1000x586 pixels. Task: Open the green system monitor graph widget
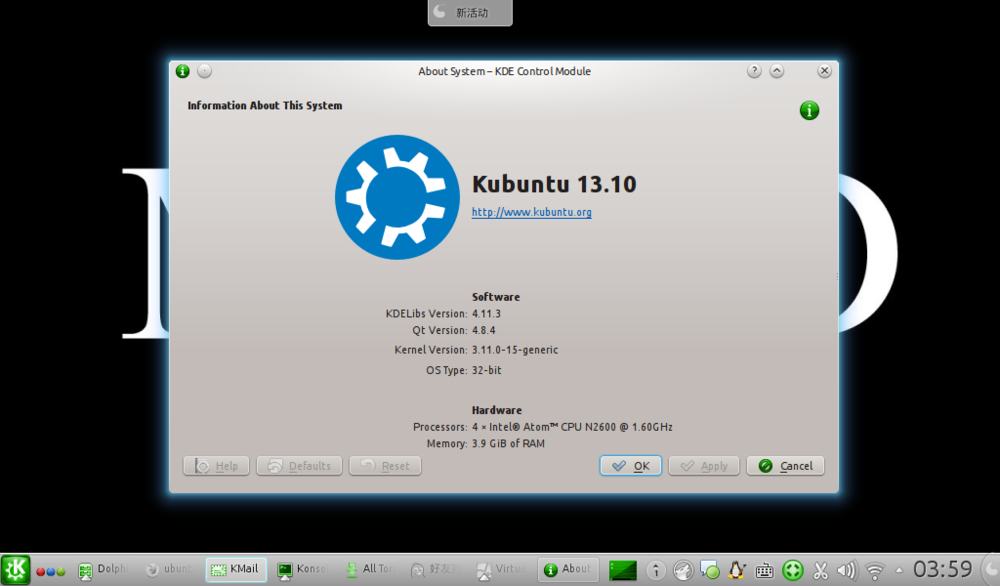click(x=622, y=570)
